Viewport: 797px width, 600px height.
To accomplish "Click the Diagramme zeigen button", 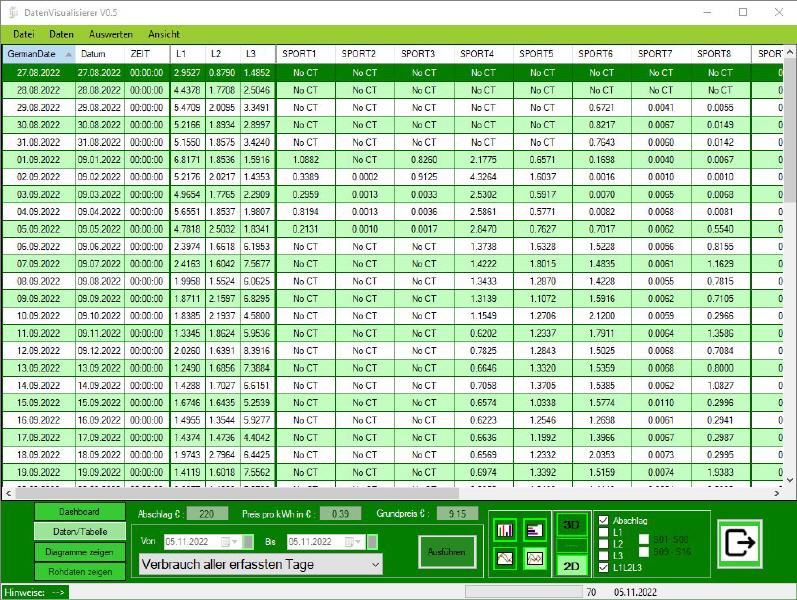I will [78, 552].
